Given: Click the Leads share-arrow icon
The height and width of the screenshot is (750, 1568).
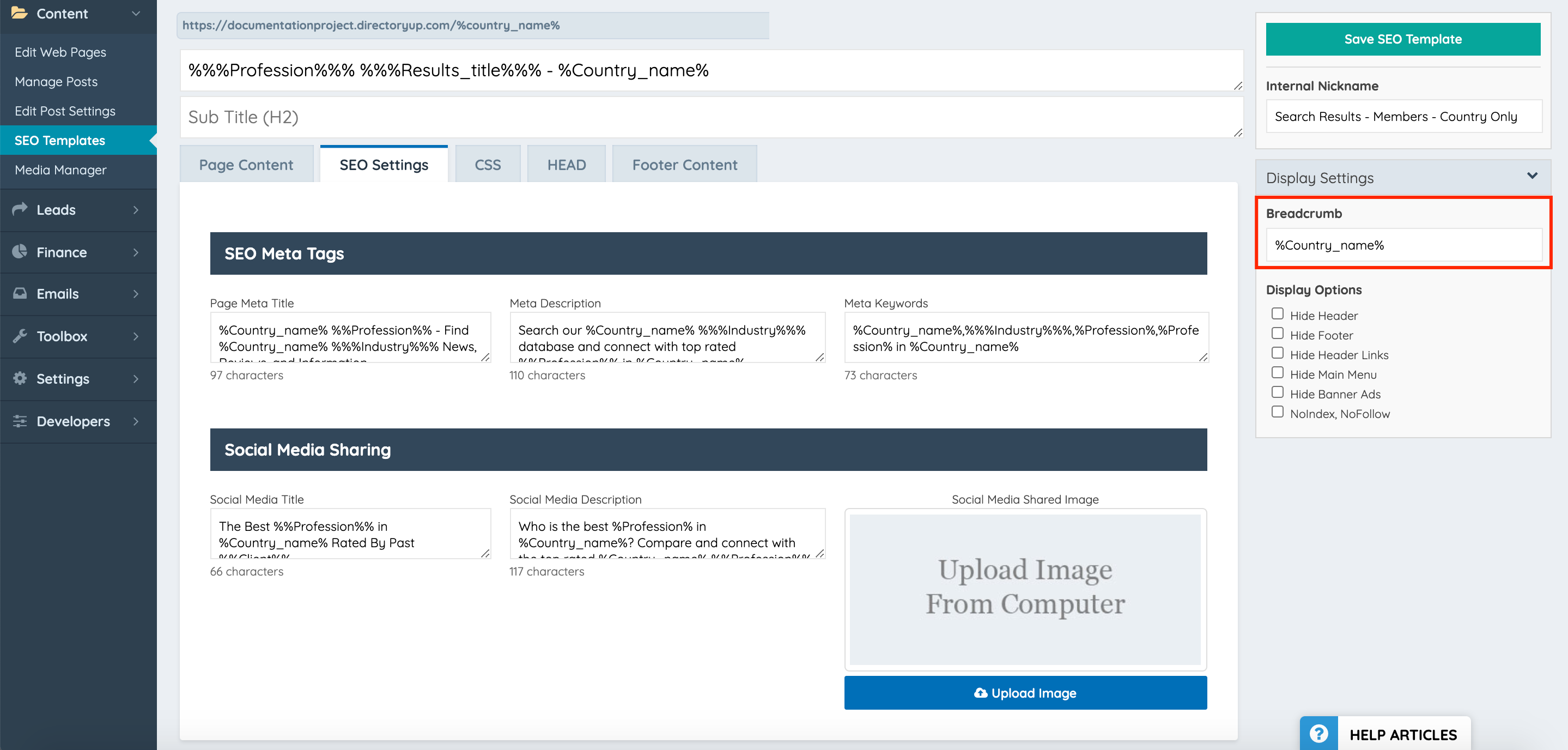Looking at the screenshot, I should click(20, 209).
